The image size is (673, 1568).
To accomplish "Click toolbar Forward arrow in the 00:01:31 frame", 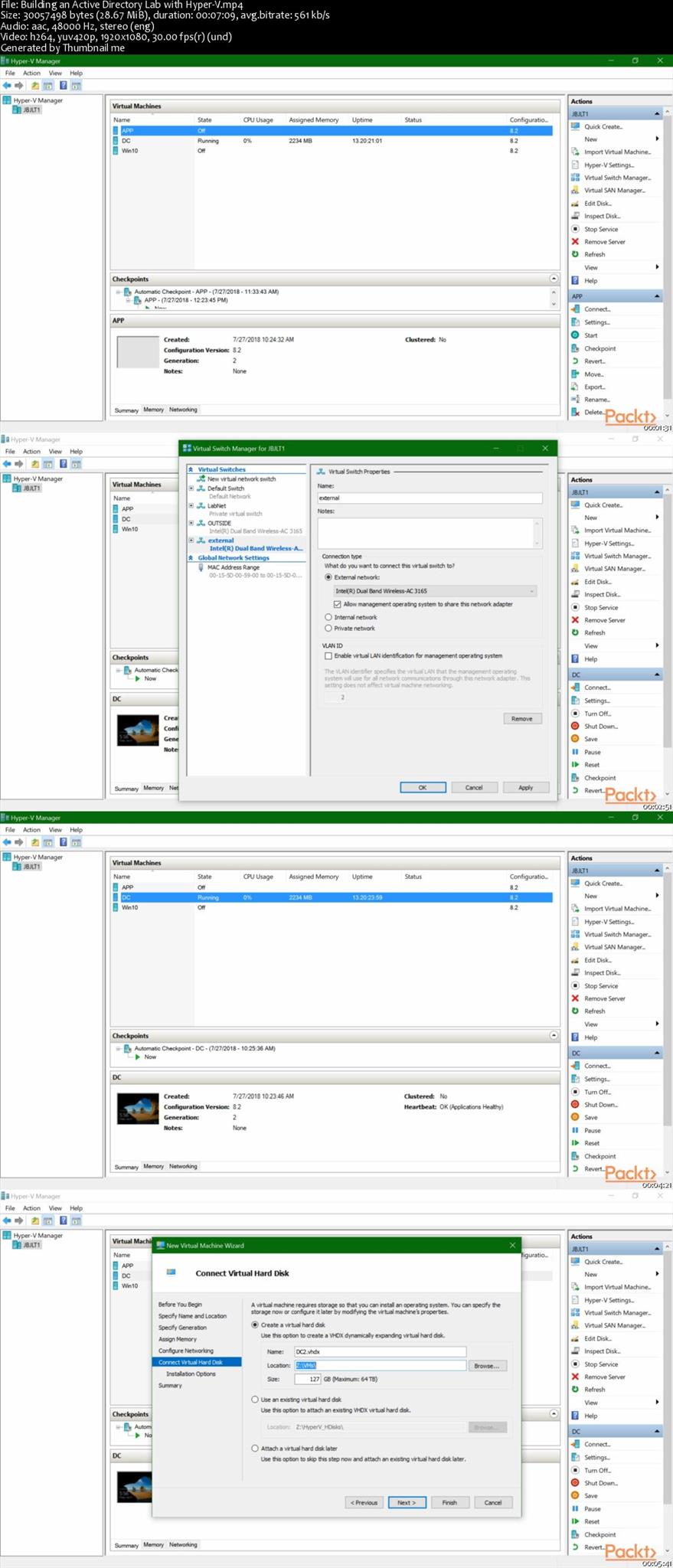I will (19, 86).
